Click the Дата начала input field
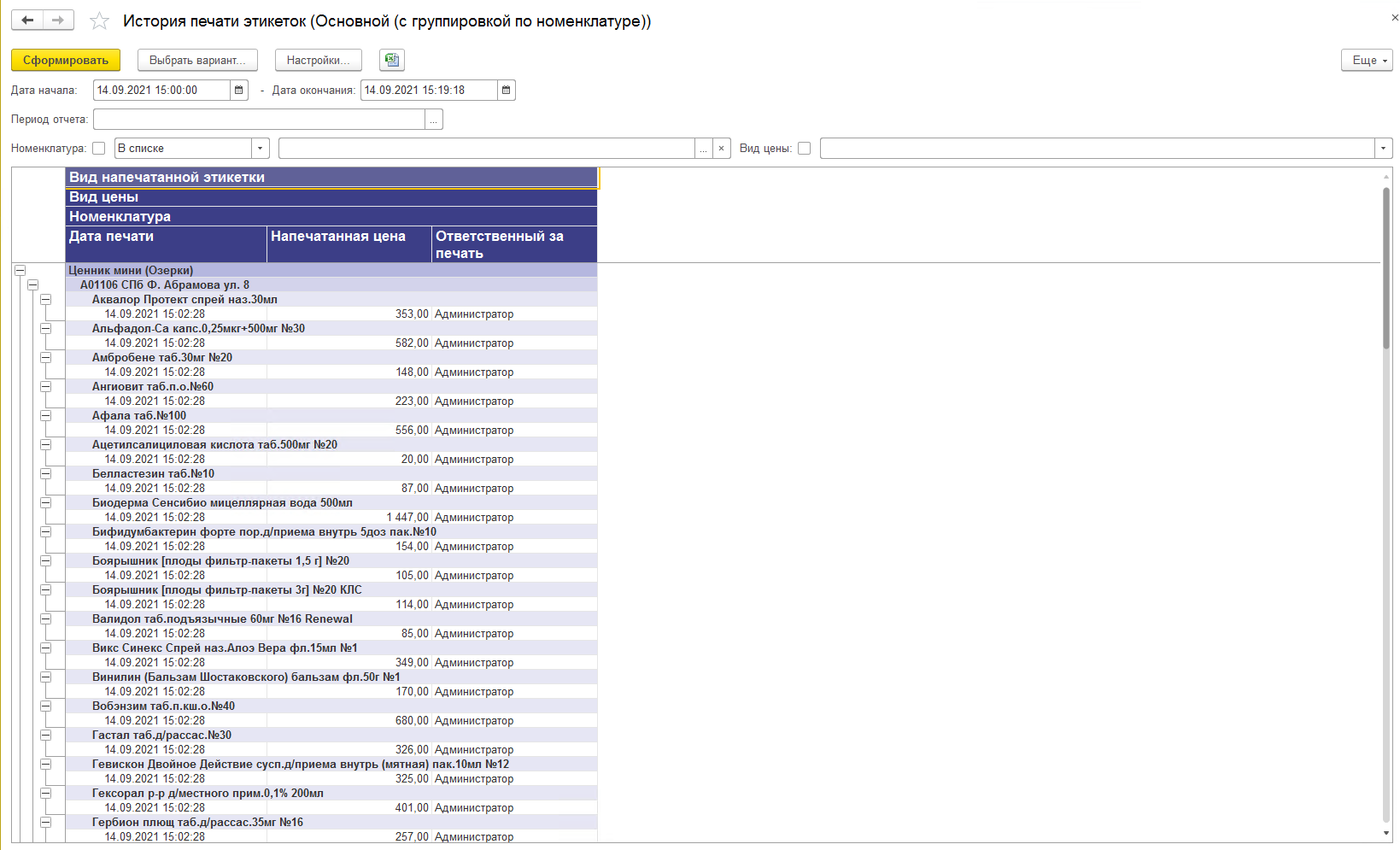The width and height of the screenshot is (1400, 850). pyautogui.click(x=161, y=90)
